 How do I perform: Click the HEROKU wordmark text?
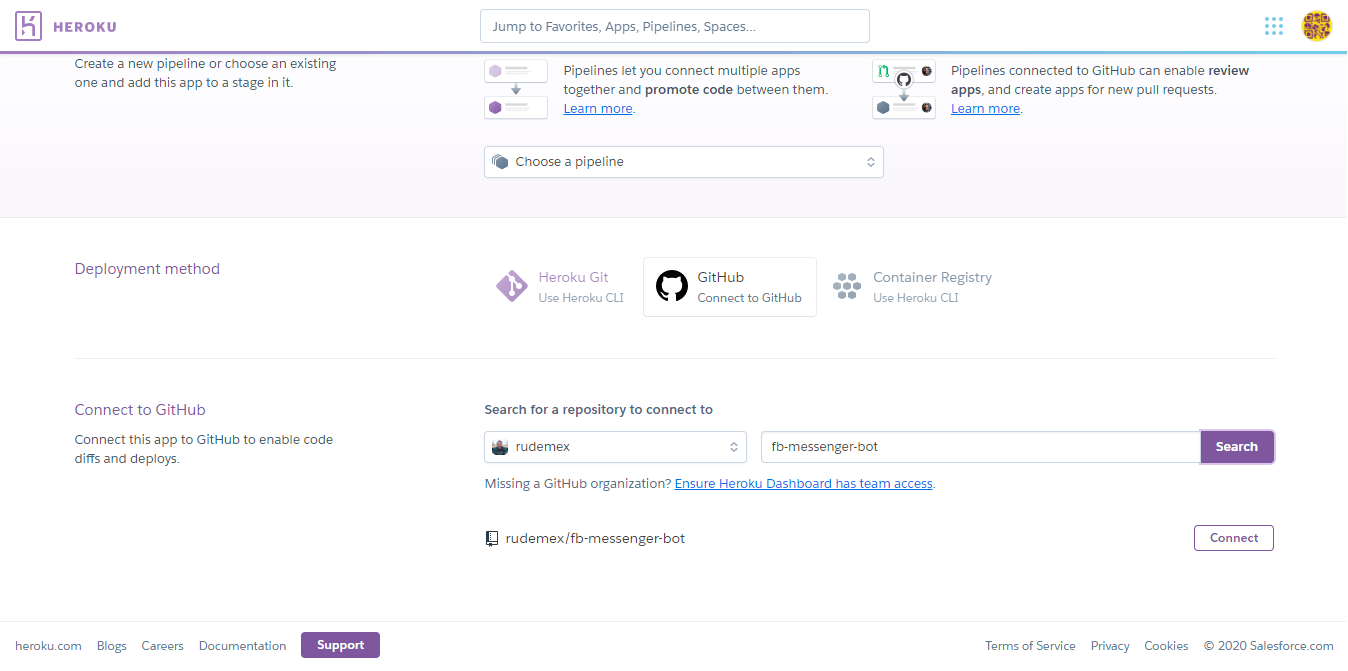tap(85, 27)
